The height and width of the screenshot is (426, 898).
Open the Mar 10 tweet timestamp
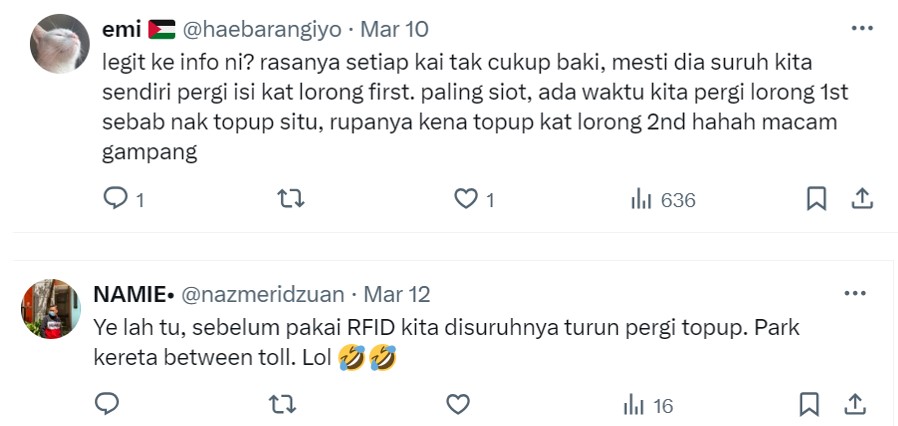395,29
